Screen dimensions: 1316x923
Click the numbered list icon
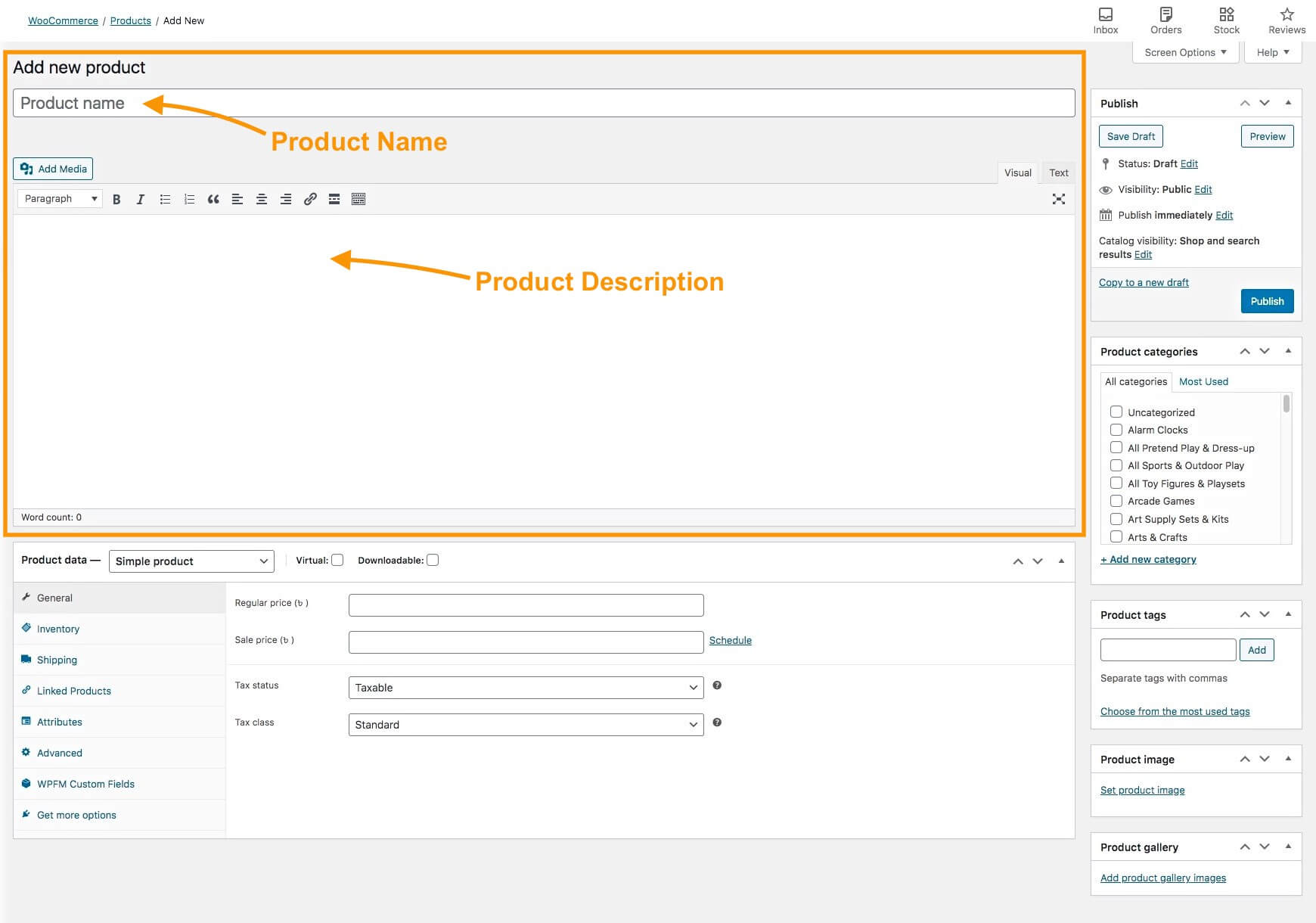point(189,199)
